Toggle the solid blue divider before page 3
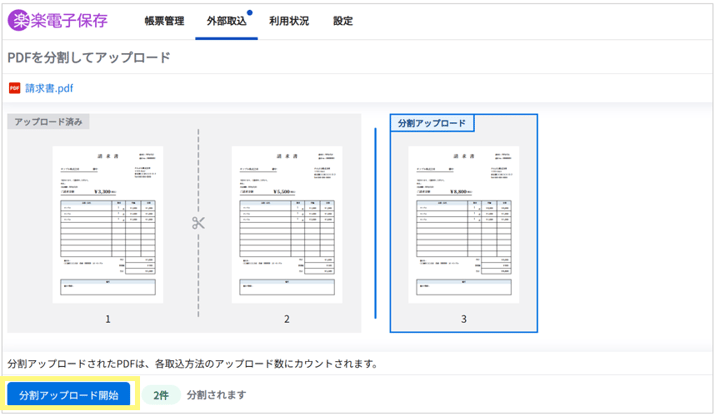Screen dimensions: 715x416 376,222
